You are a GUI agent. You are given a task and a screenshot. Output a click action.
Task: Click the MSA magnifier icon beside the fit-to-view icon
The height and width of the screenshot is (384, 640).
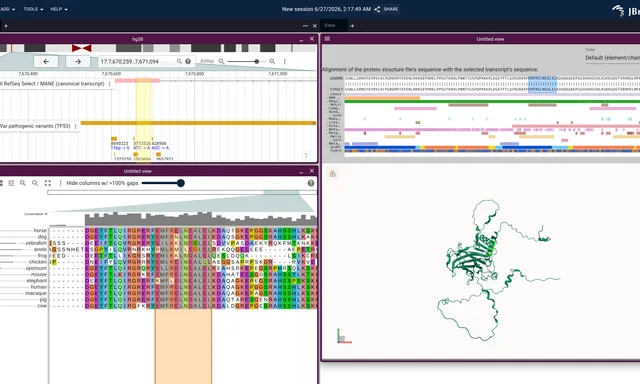35,183
